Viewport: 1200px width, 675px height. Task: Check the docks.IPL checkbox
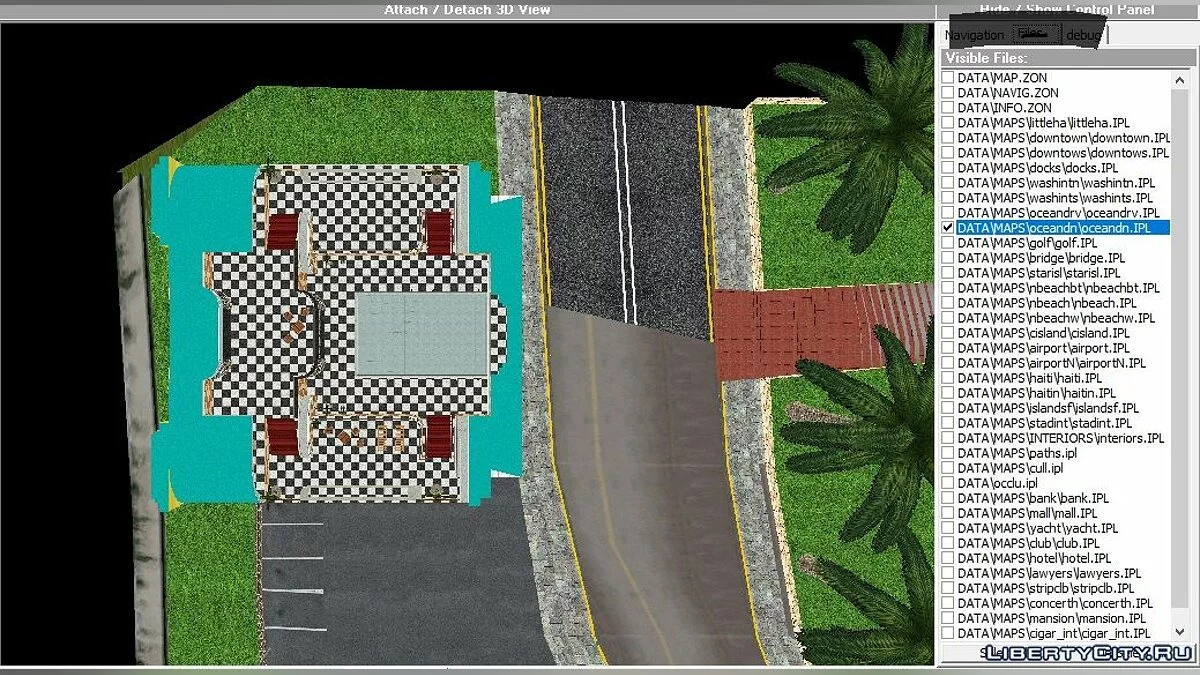pyautogui.click(x=946, y=167)
